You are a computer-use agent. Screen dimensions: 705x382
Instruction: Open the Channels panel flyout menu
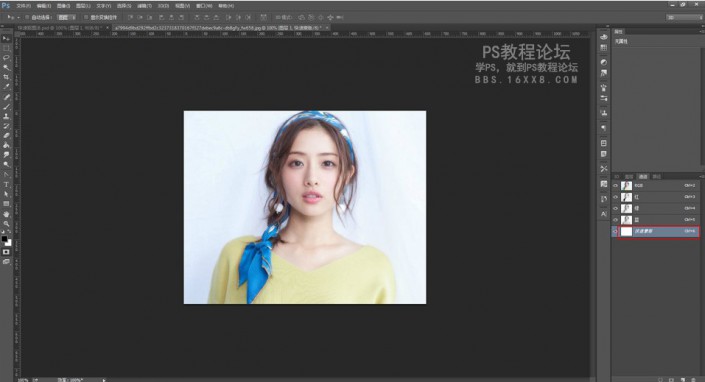701,177
